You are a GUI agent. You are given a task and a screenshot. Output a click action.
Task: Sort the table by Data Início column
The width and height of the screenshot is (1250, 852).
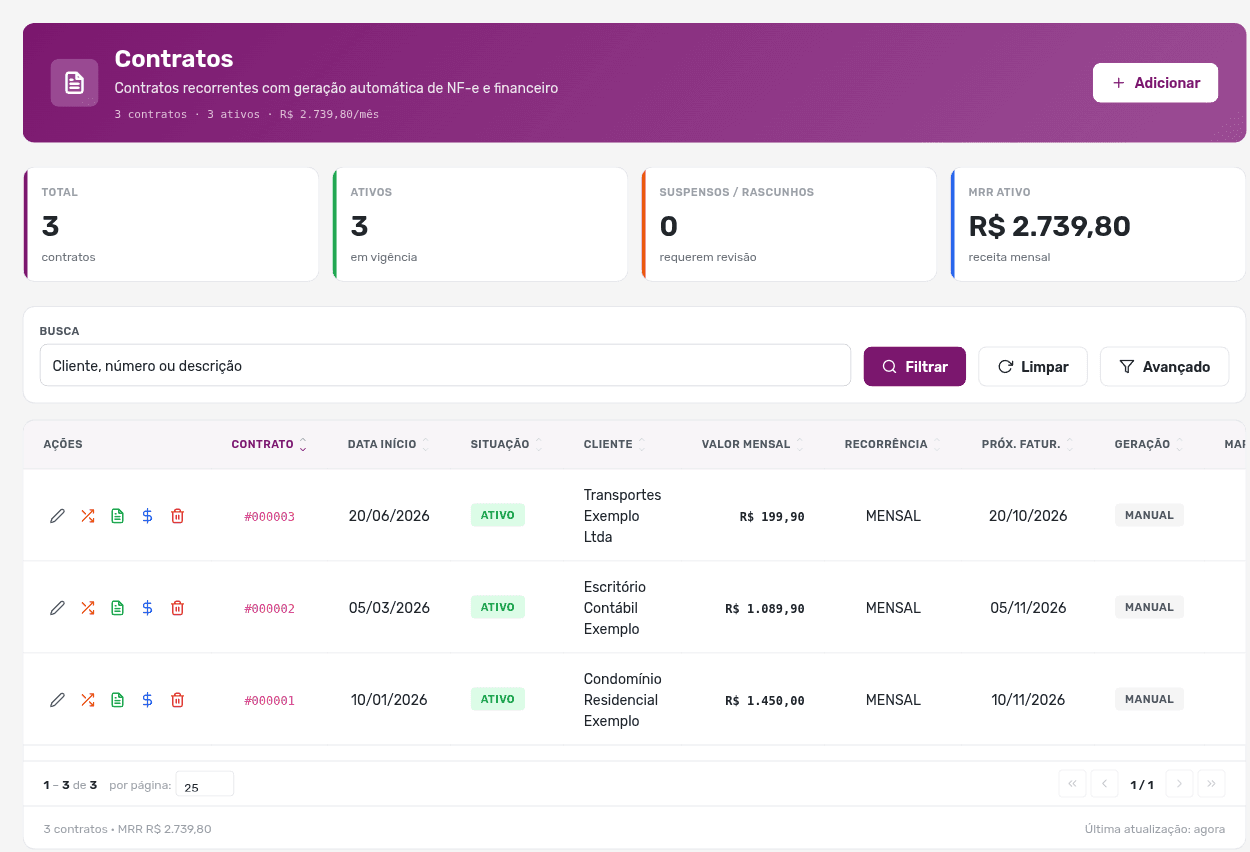pos(389,444)
